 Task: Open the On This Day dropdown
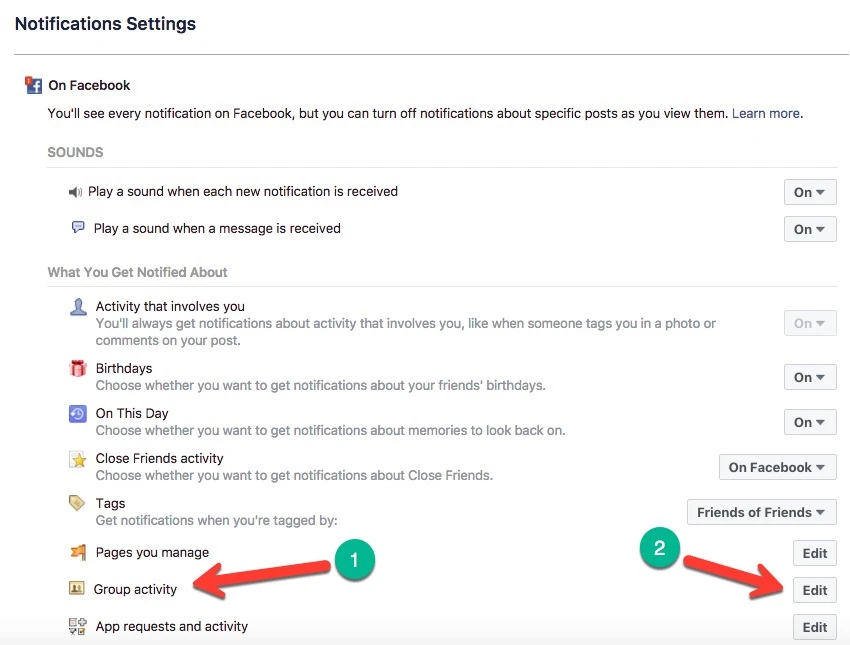click(809, 422)
